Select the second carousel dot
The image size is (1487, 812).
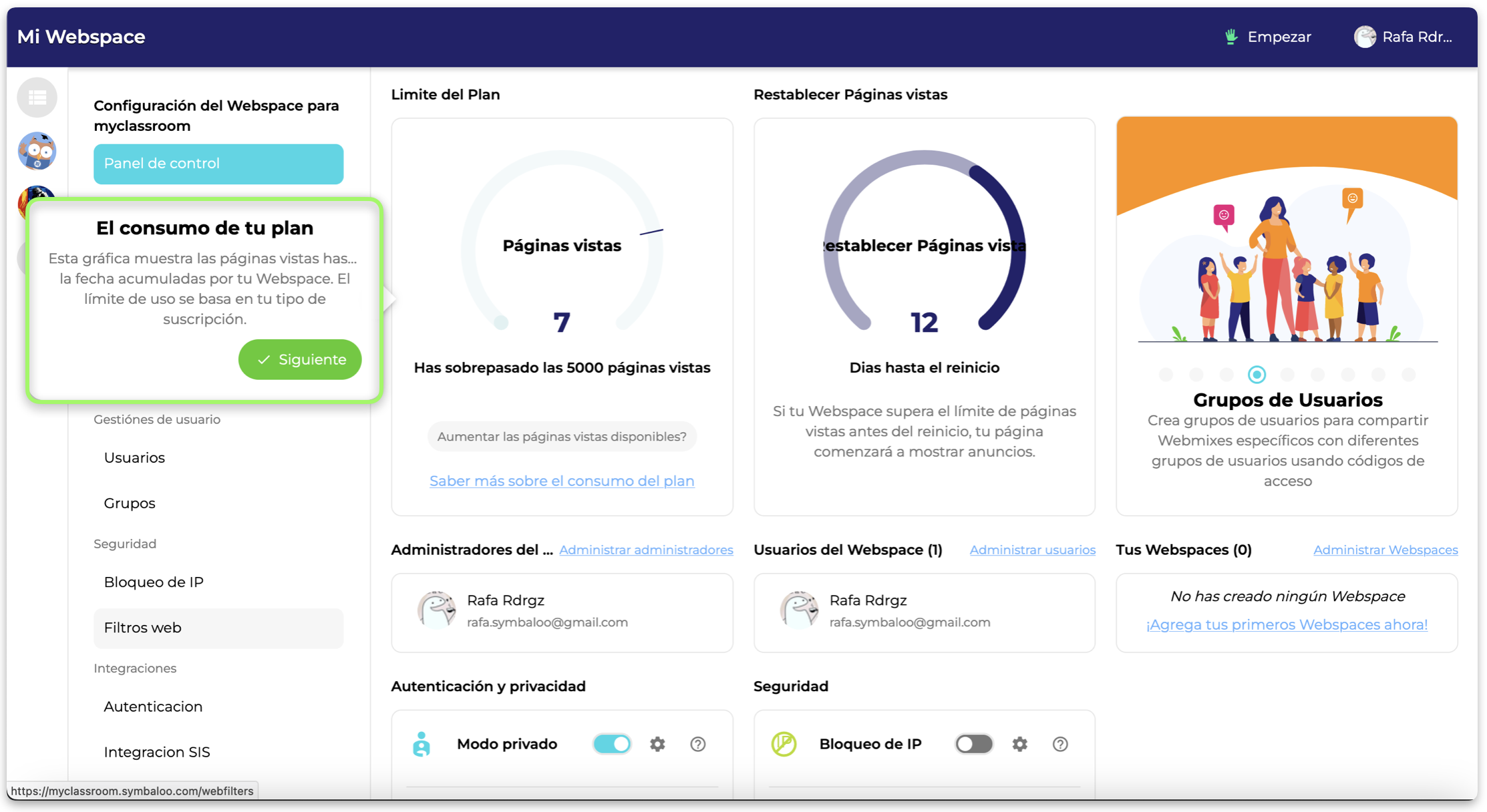[1196, 375]
